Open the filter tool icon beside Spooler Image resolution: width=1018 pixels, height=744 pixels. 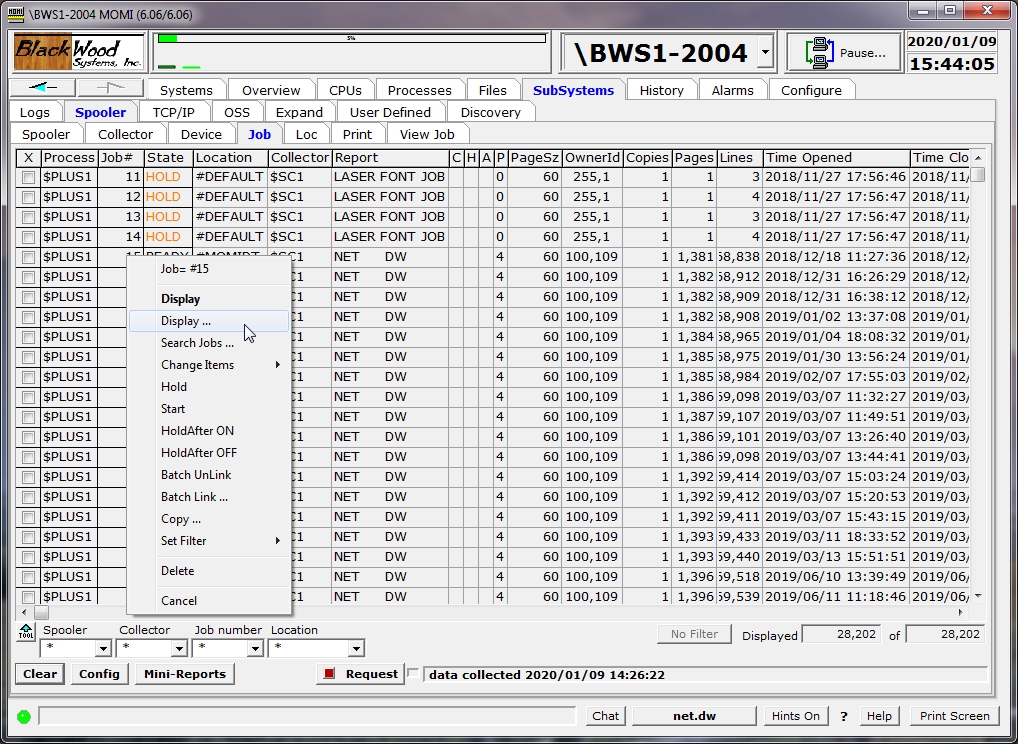[x=26, y=632]
